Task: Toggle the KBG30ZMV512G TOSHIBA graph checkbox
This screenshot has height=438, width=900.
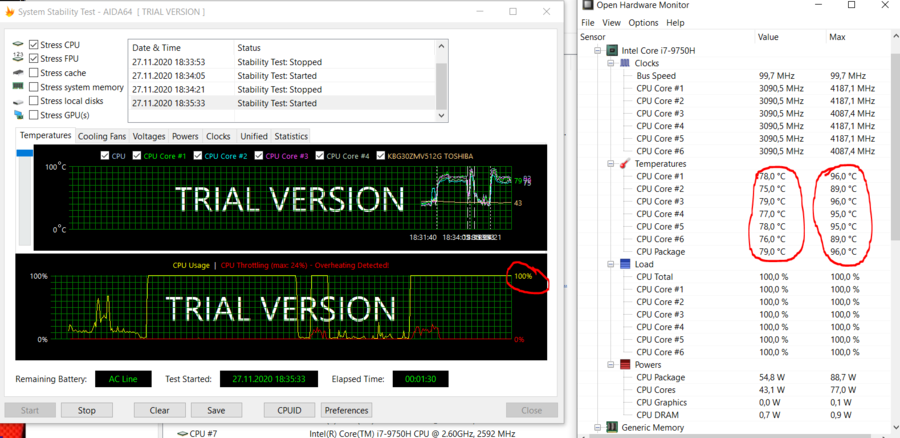Action: pos(381,156)
